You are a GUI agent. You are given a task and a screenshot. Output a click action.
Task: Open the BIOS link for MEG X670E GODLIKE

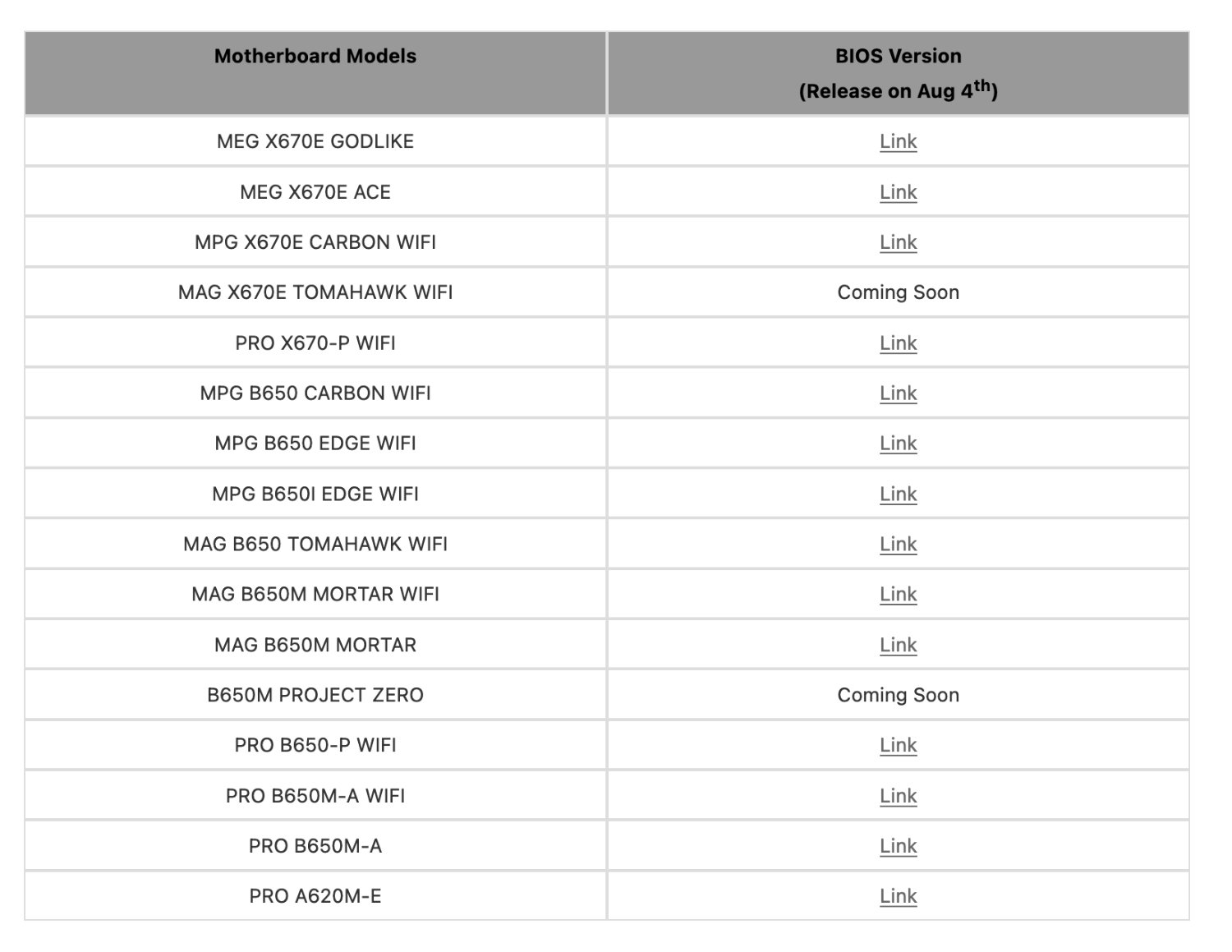point(898,141)
